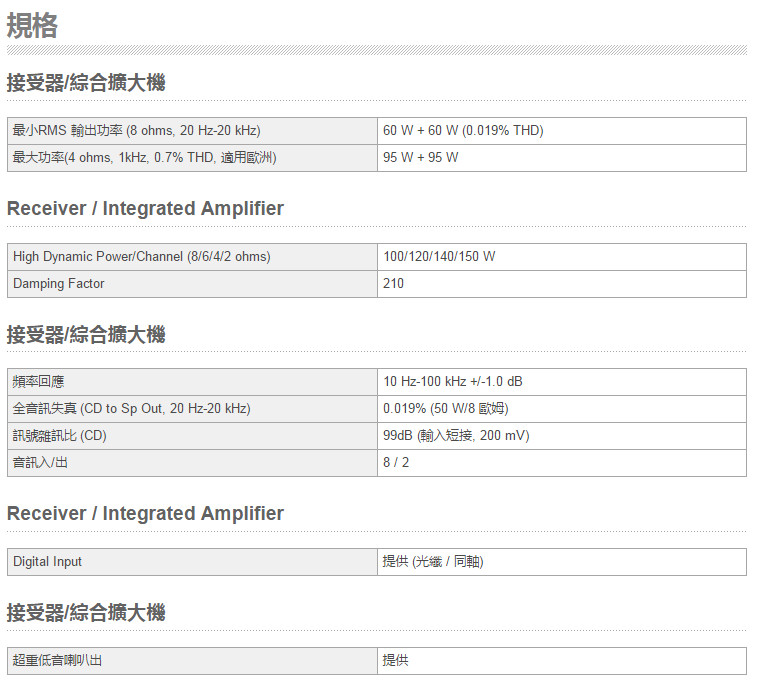This screenshot has height=683, width=758.
Task: Select the High Dynamic Power/Channel label
Action: pos(141,257)
